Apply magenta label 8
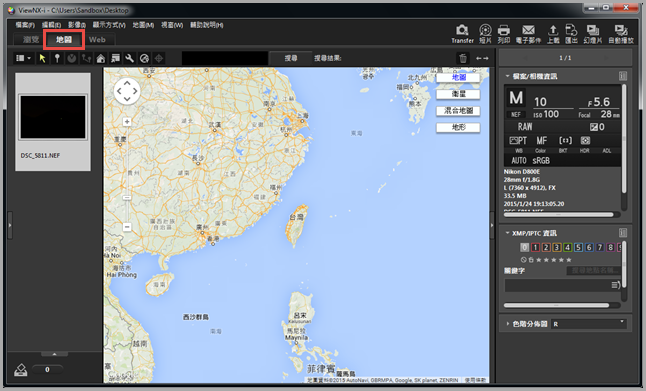This screenshot has height=391, width=646. click(x=611, y=247)
